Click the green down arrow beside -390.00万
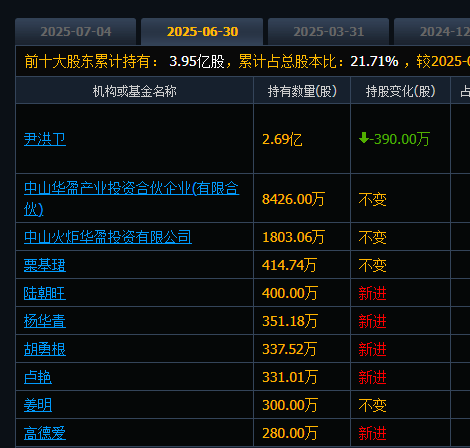 click(x=364, y=138)
